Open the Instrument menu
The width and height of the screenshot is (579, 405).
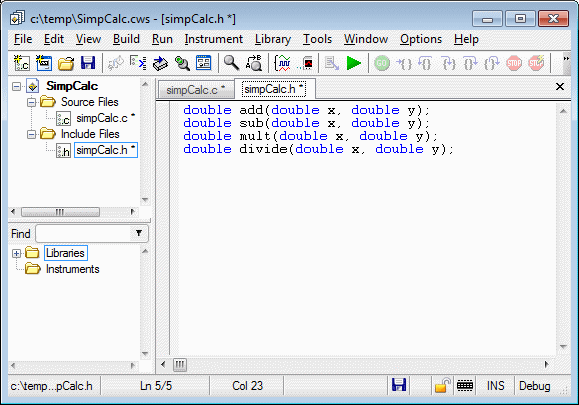pos(213,39)
